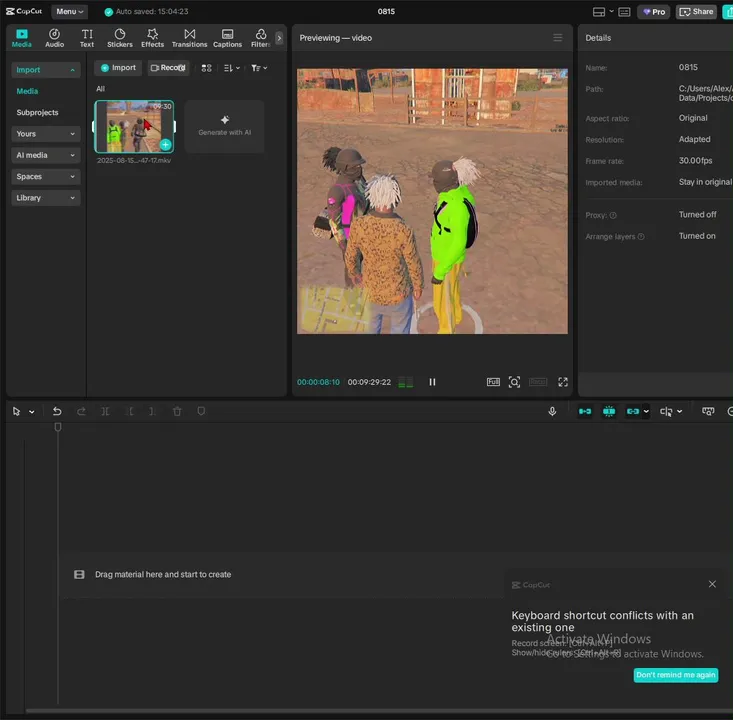
Task: Open the media filter dropdown
Action: click(x=259, y=68)
